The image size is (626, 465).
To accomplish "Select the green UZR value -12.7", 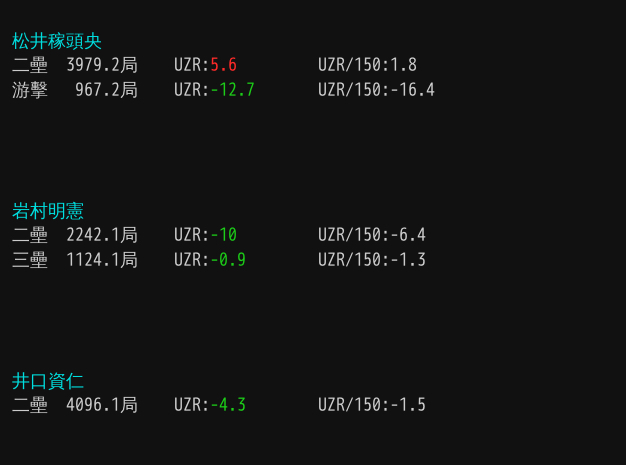I will point(232,90).
